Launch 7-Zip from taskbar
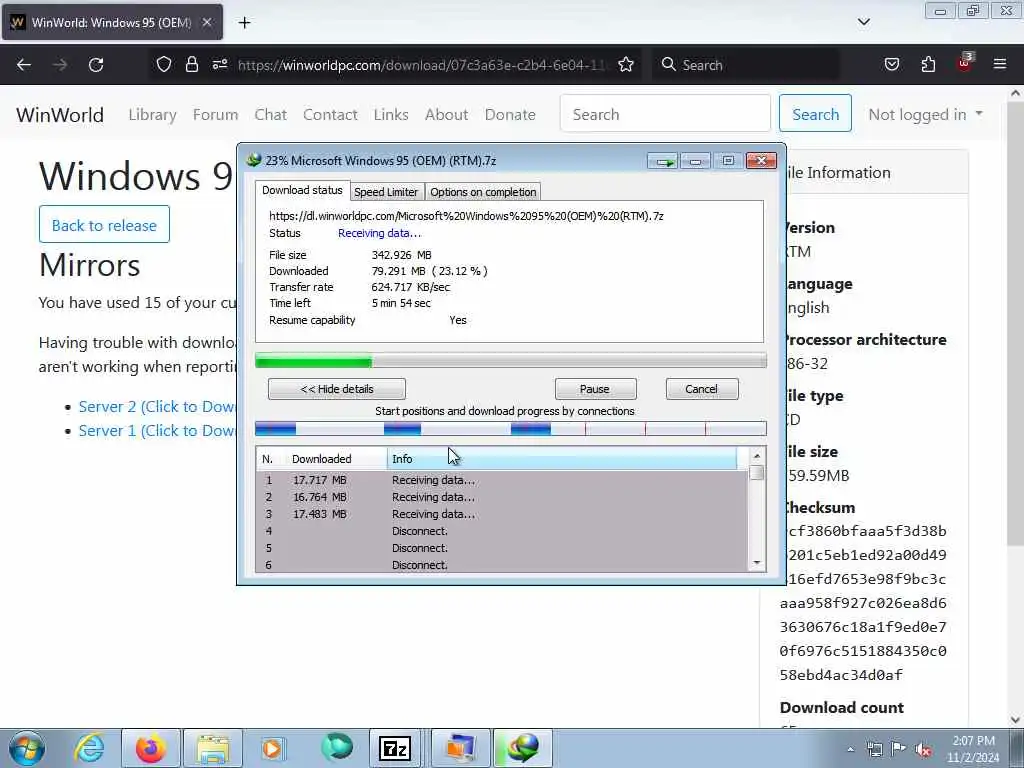Viewport: 1024px width, 768px height. point(394,748)
